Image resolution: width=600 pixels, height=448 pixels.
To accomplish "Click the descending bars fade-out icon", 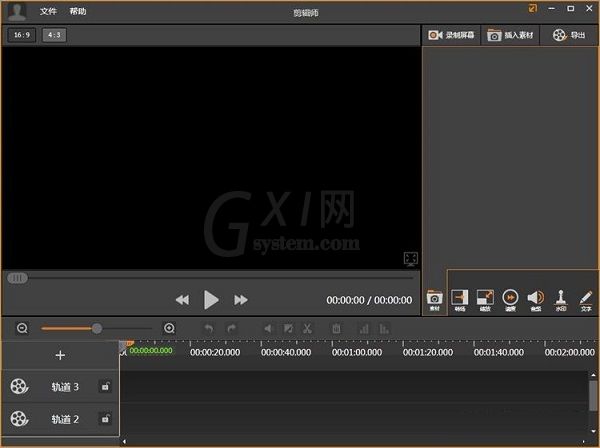I will click(384, 329).
